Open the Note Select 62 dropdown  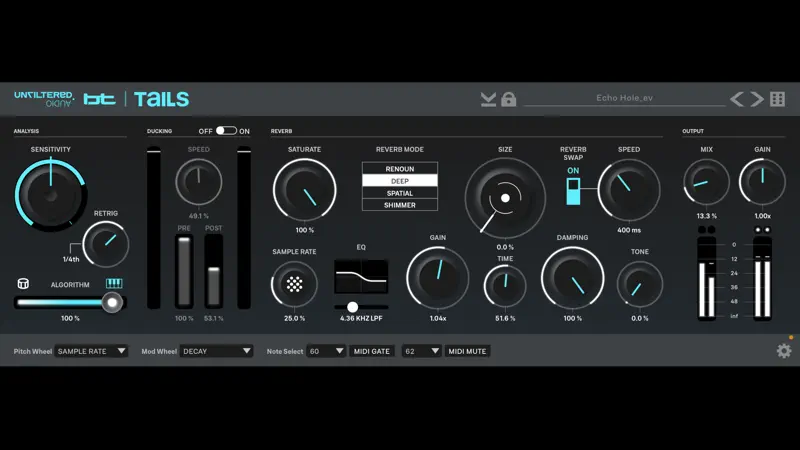[x=421, y=351]
